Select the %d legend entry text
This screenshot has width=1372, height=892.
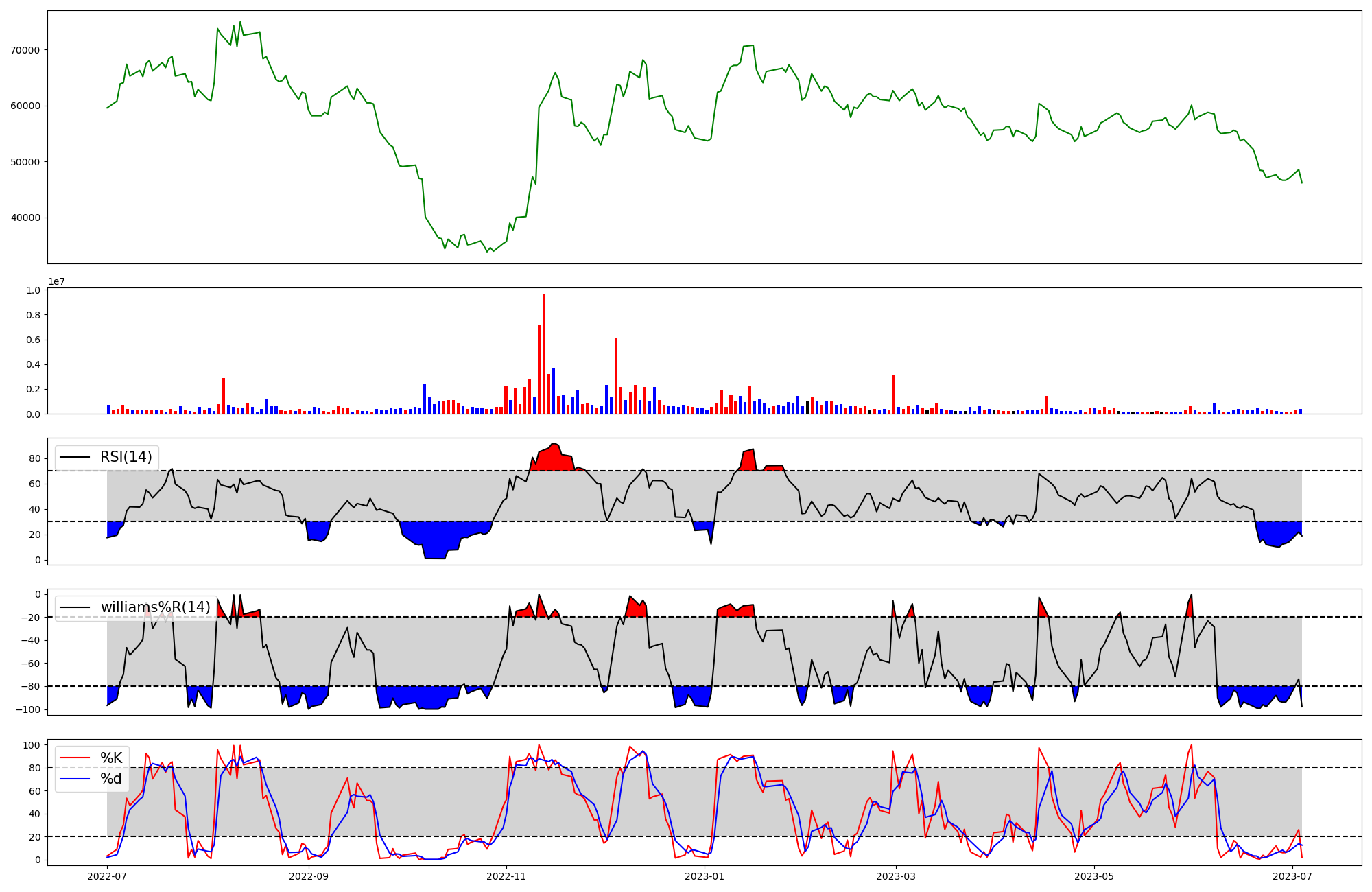coord(111,779)
